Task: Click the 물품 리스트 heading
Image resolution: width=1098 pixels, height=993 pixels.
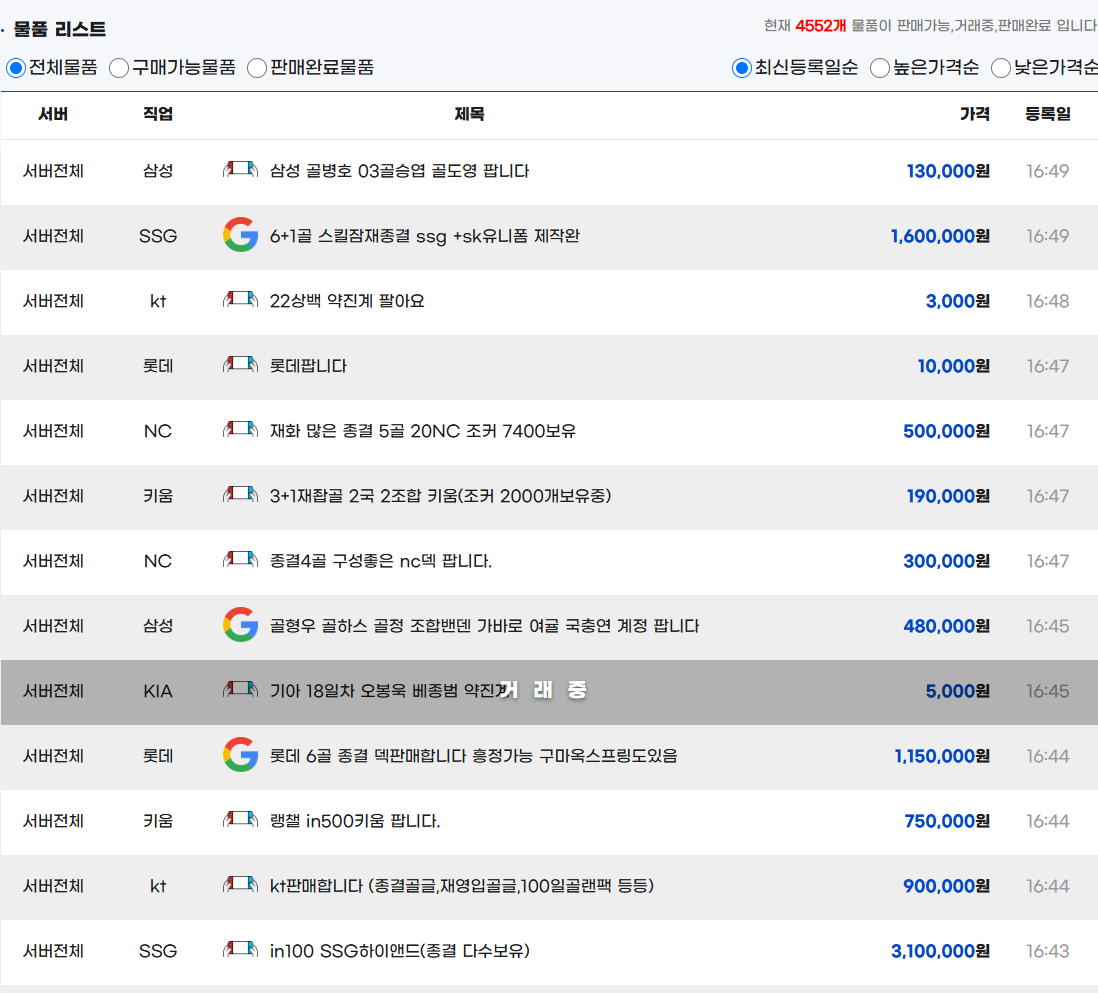Action: pos(60,29)
